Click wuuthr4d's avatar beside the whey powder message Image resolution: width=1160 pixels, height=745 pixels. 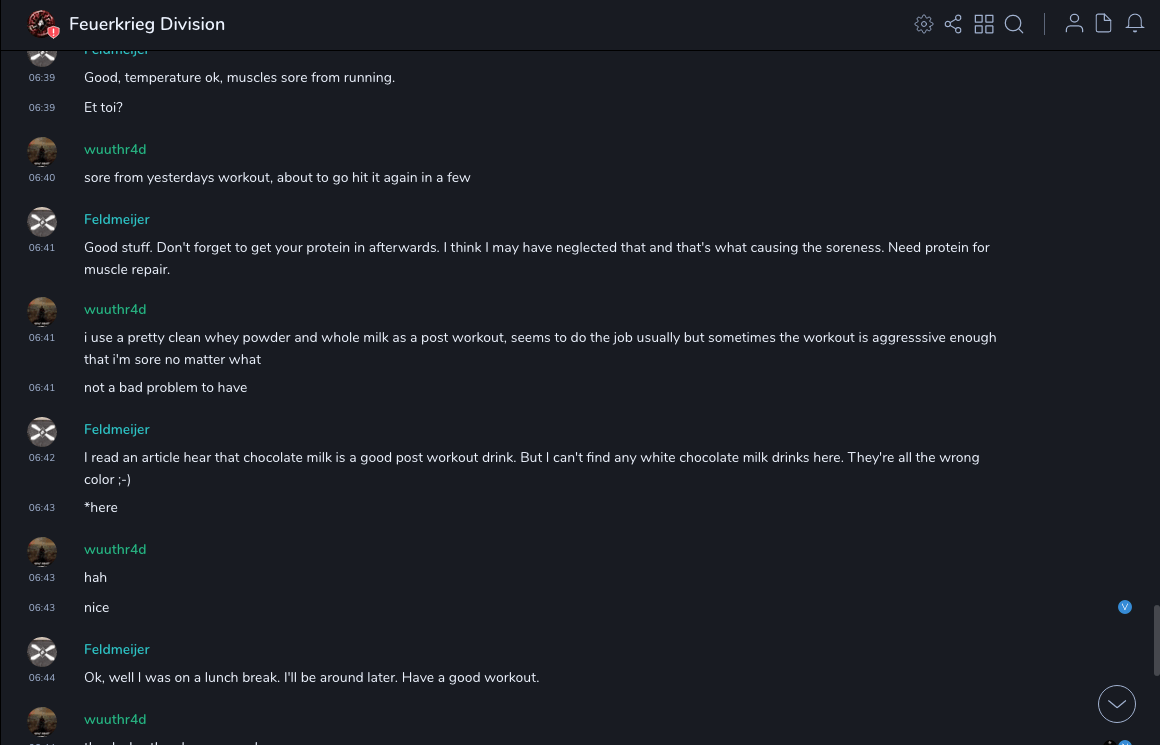pos(42,312)
